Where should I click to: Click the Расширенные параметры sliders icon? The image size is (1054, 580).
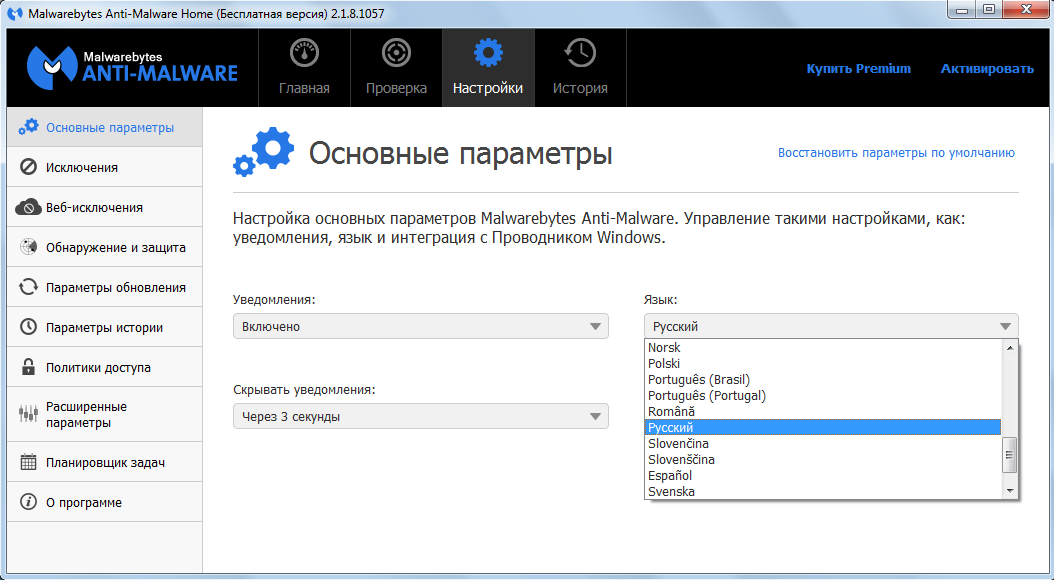(x=28, y=414)
